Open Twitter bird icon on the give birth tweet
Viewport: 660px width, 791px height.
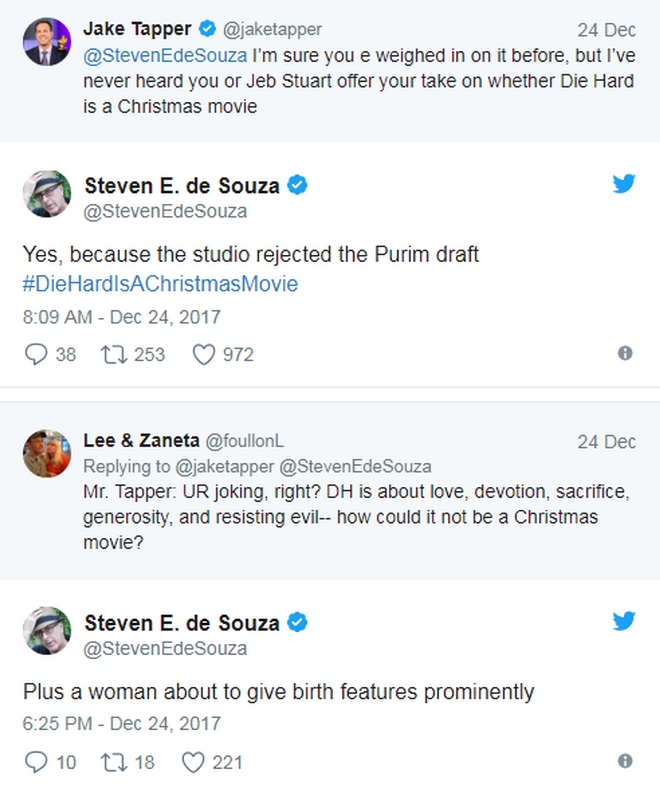tap(624, 620)
